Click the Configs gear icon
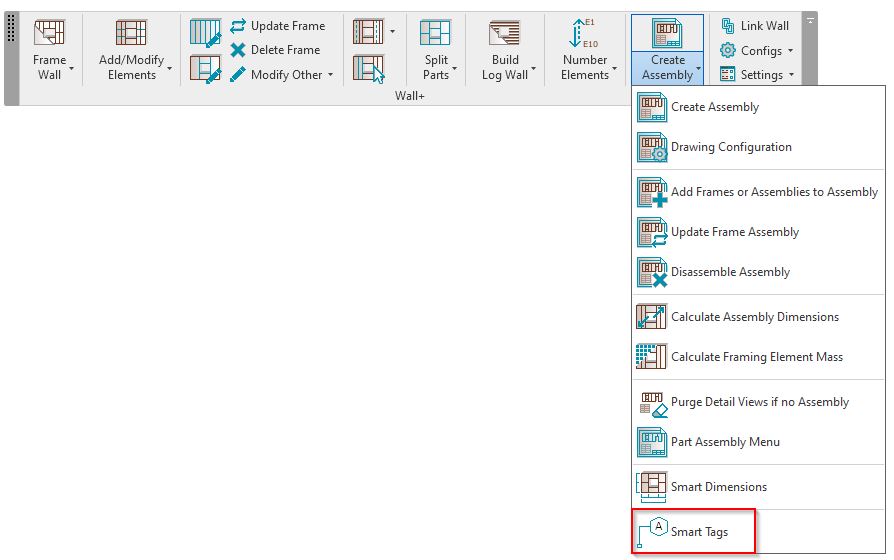Screen dimensions: 894x560 pos(728,50)
